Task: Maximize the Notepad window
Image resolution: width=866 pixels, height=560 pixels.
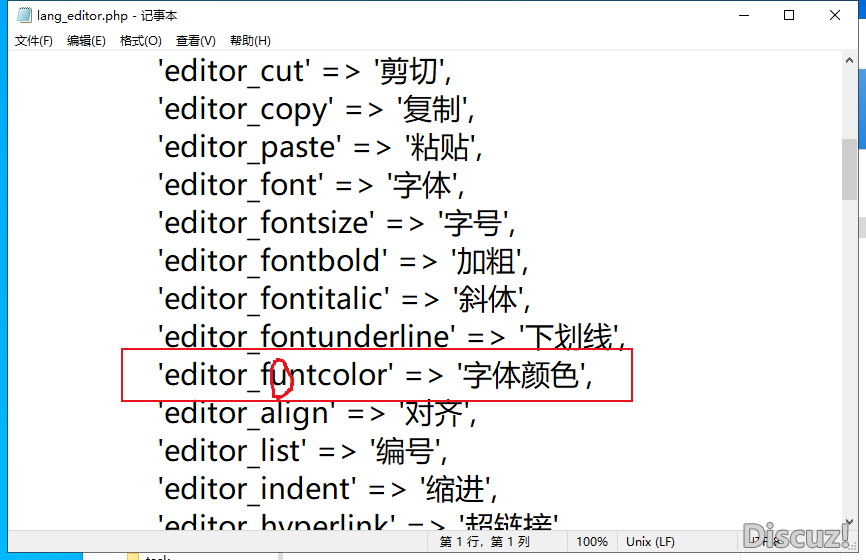Action: click(789, 15)
